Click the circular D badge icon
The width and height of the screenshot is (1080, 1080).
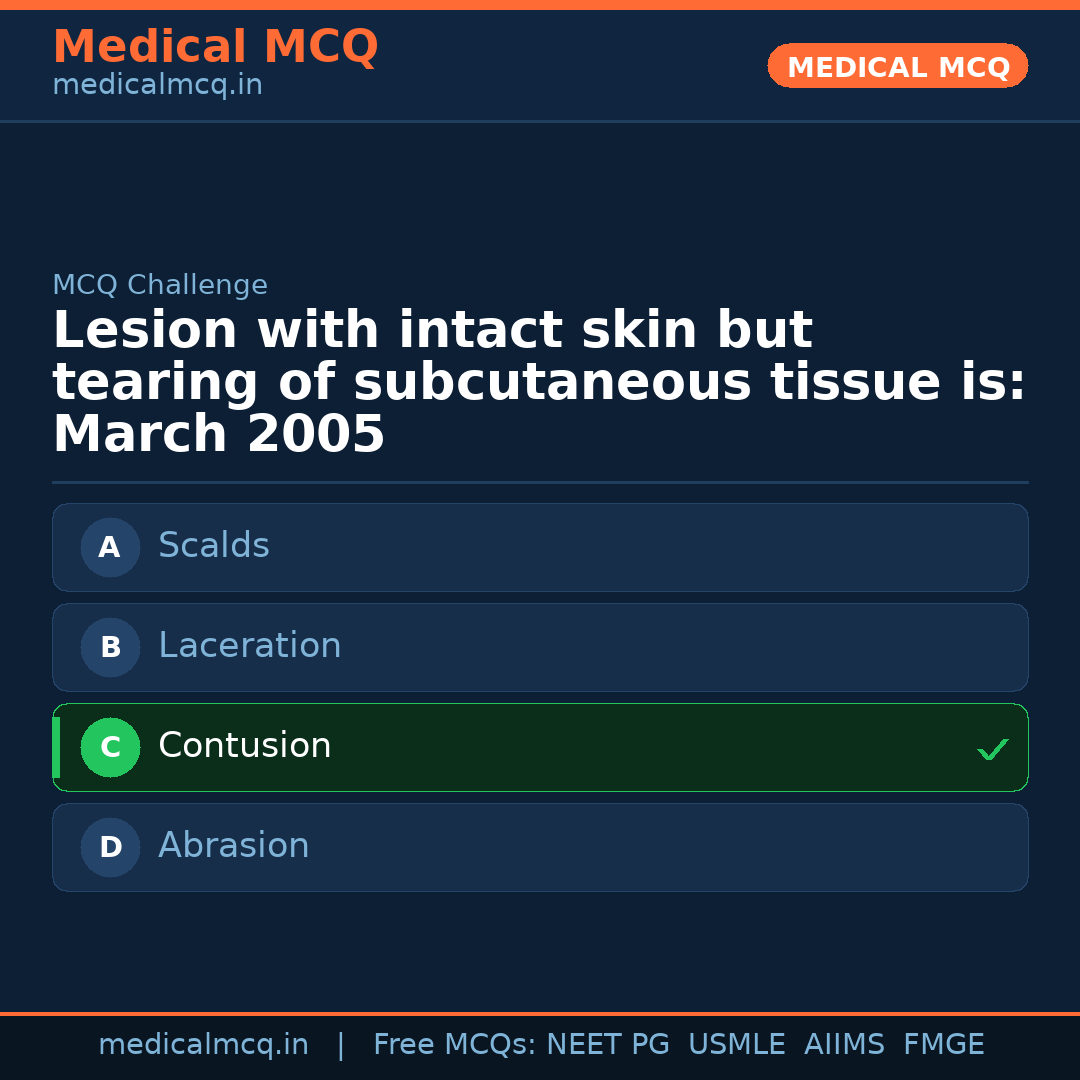pyautogui.click(x=110, y=847)
